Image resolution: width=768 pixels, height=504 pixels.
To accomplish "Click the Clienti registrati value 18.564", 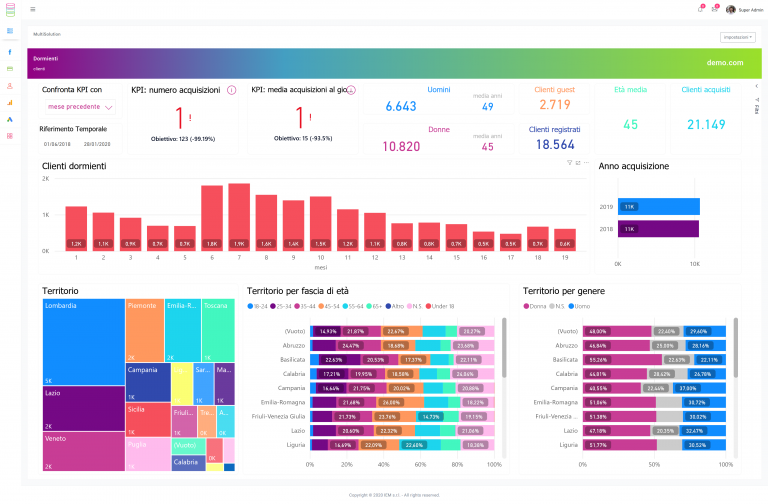I will [x=555, y=145].
